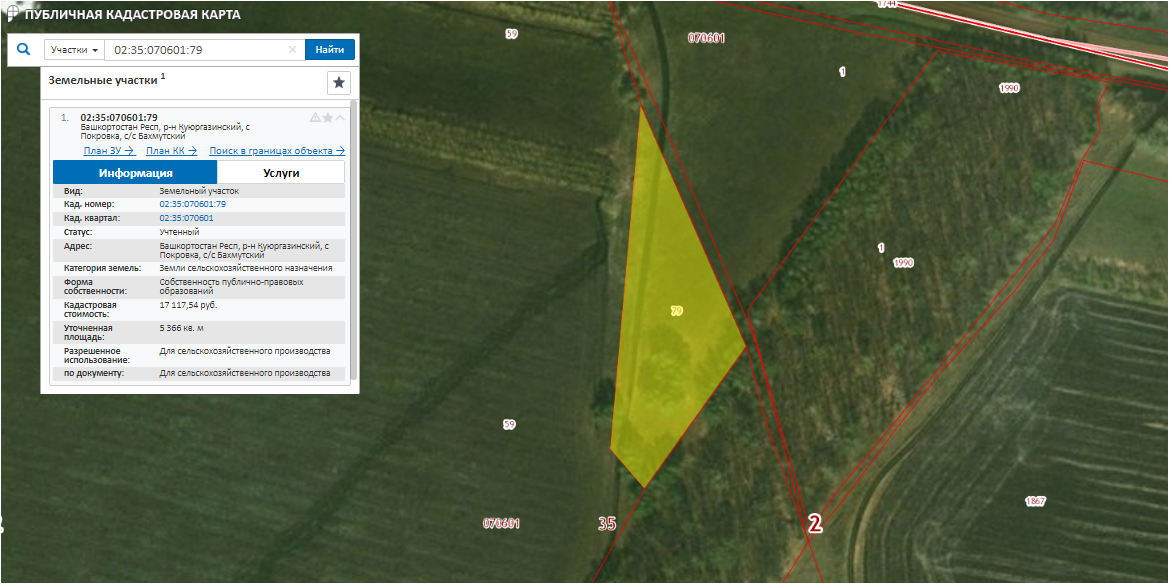Click the warning triangle icon in result

[x=315, y=118]
